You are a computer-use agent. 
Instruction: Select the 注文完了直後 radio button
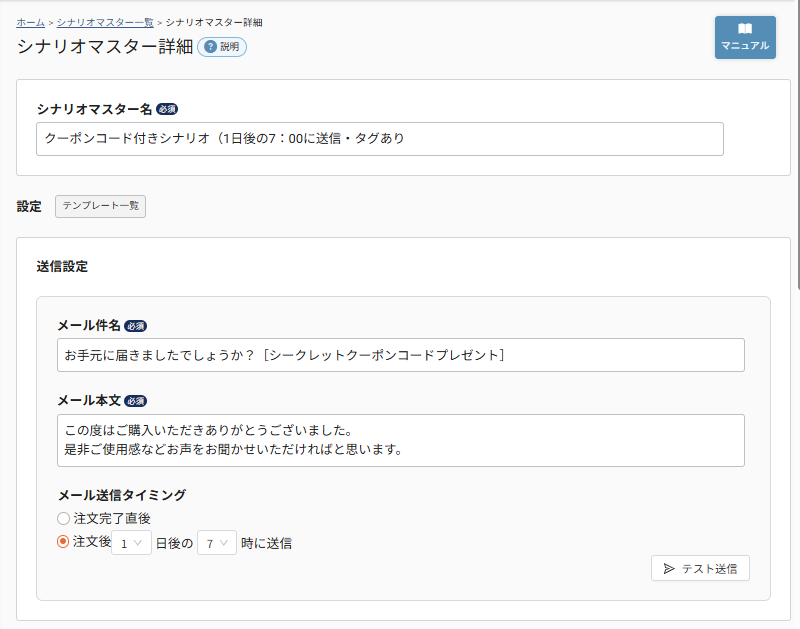64,518
